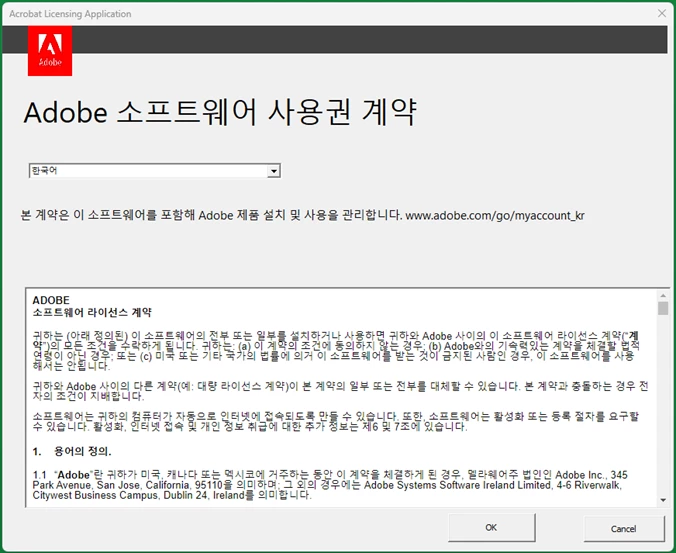
Task: Click the license text scrollbar up arrow
Action: click(663, 296)
